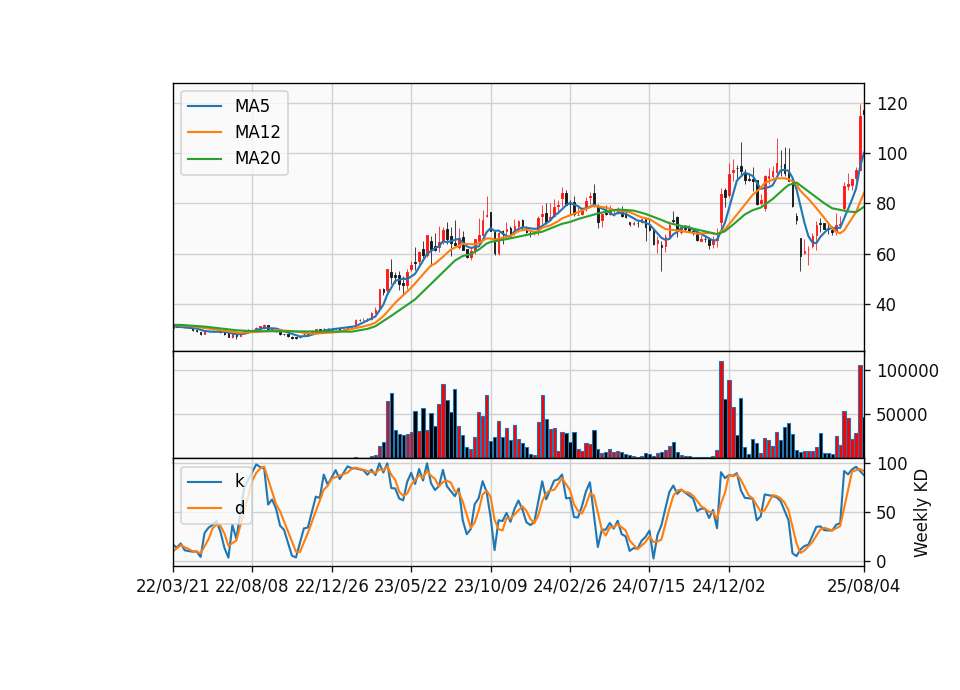Screen dimensions: 960x690
Task: Click the MA5 legend label
Action: (252, 106)
